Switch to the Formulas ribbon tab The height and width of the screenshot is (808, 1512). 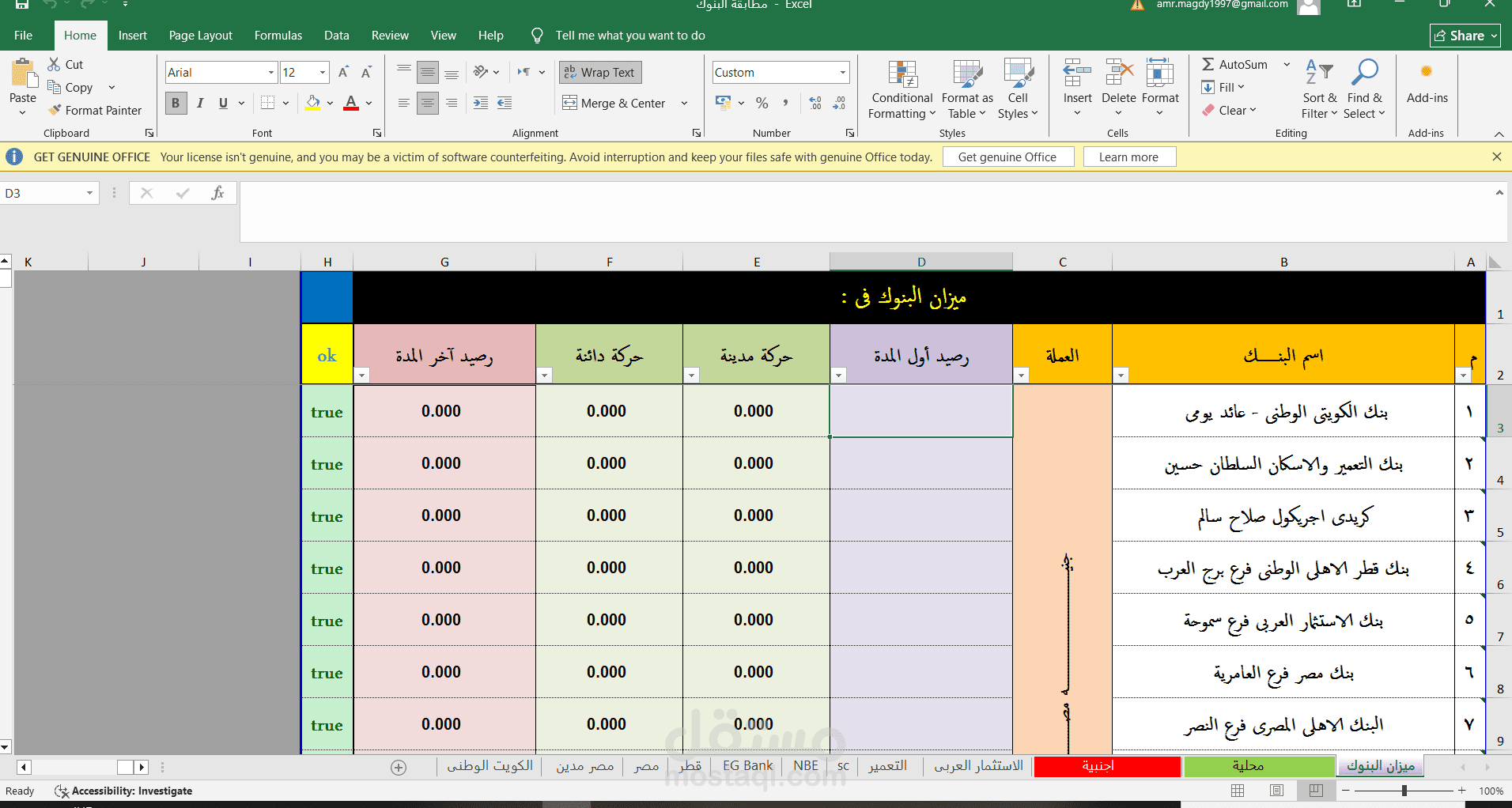pyautogui.click(x=278, y=35)
